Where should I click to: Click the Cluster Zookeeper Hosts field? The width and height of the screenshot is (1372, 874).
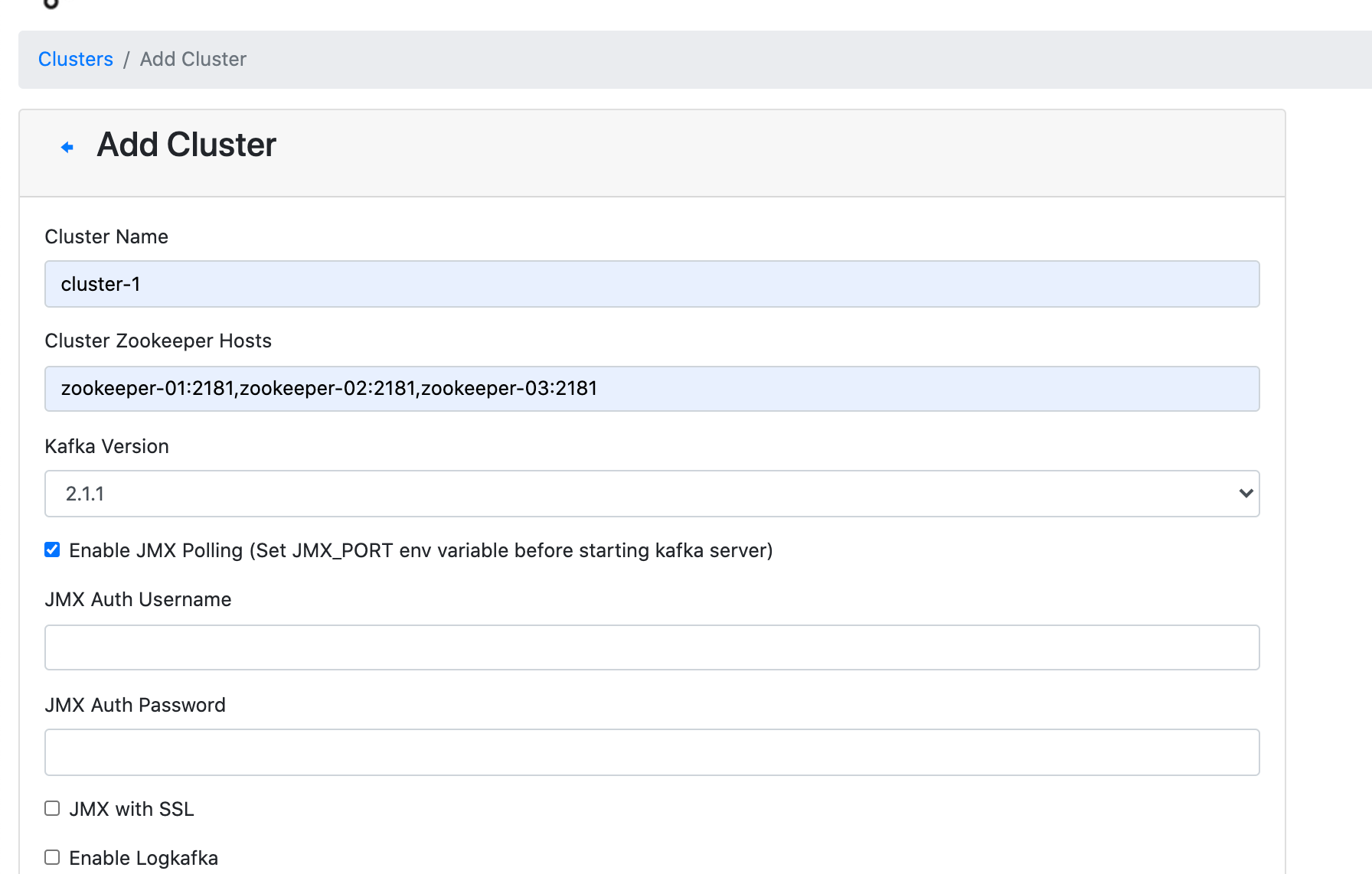click(652, 388)
